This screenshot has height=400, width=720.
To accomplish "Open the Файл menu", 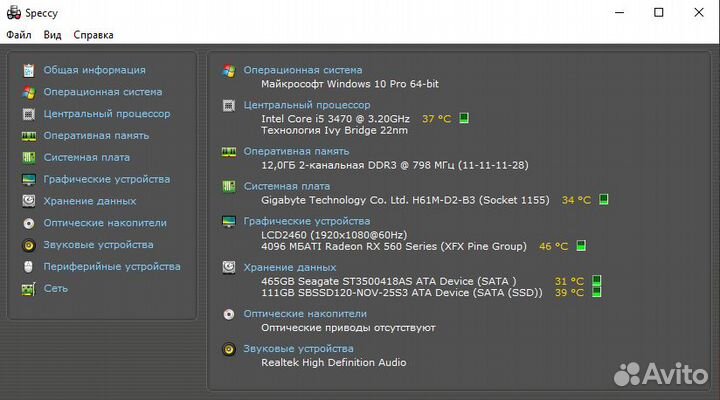I will tap(19, 35).
